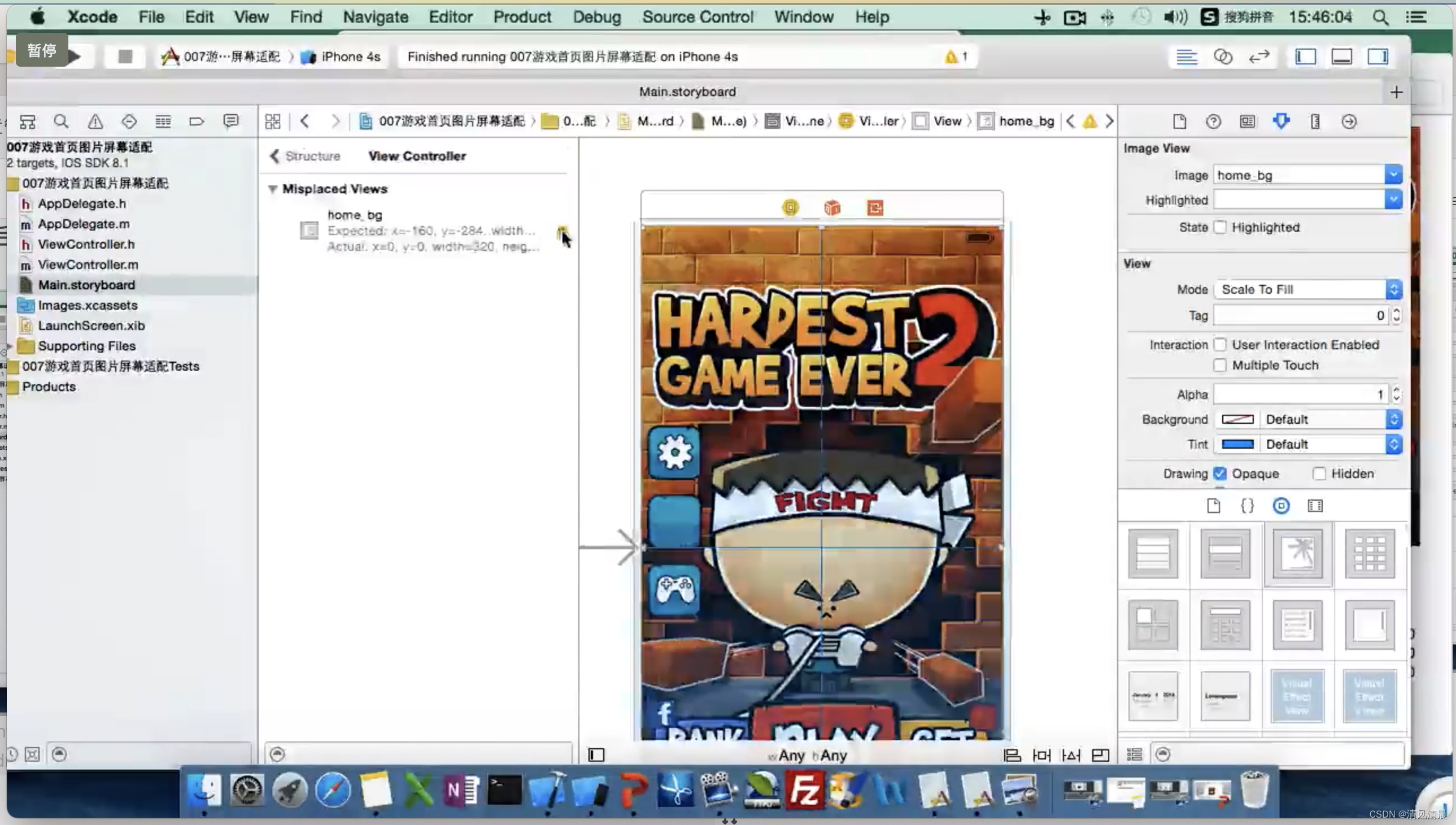Open the wAny hAny size class selector
The width and height of the screenshot is (1456, 825).
point(808,755)
